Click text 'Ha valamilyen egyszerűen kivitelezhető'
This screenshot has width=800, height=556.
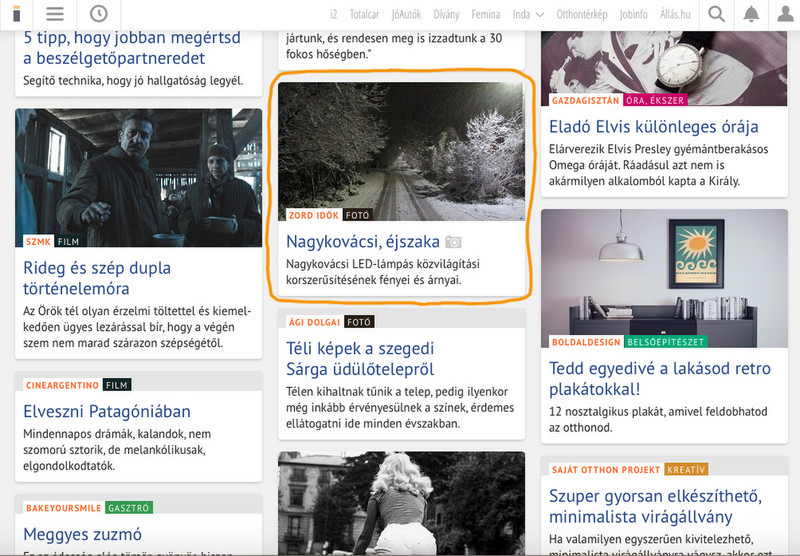(x=651, y=539)
